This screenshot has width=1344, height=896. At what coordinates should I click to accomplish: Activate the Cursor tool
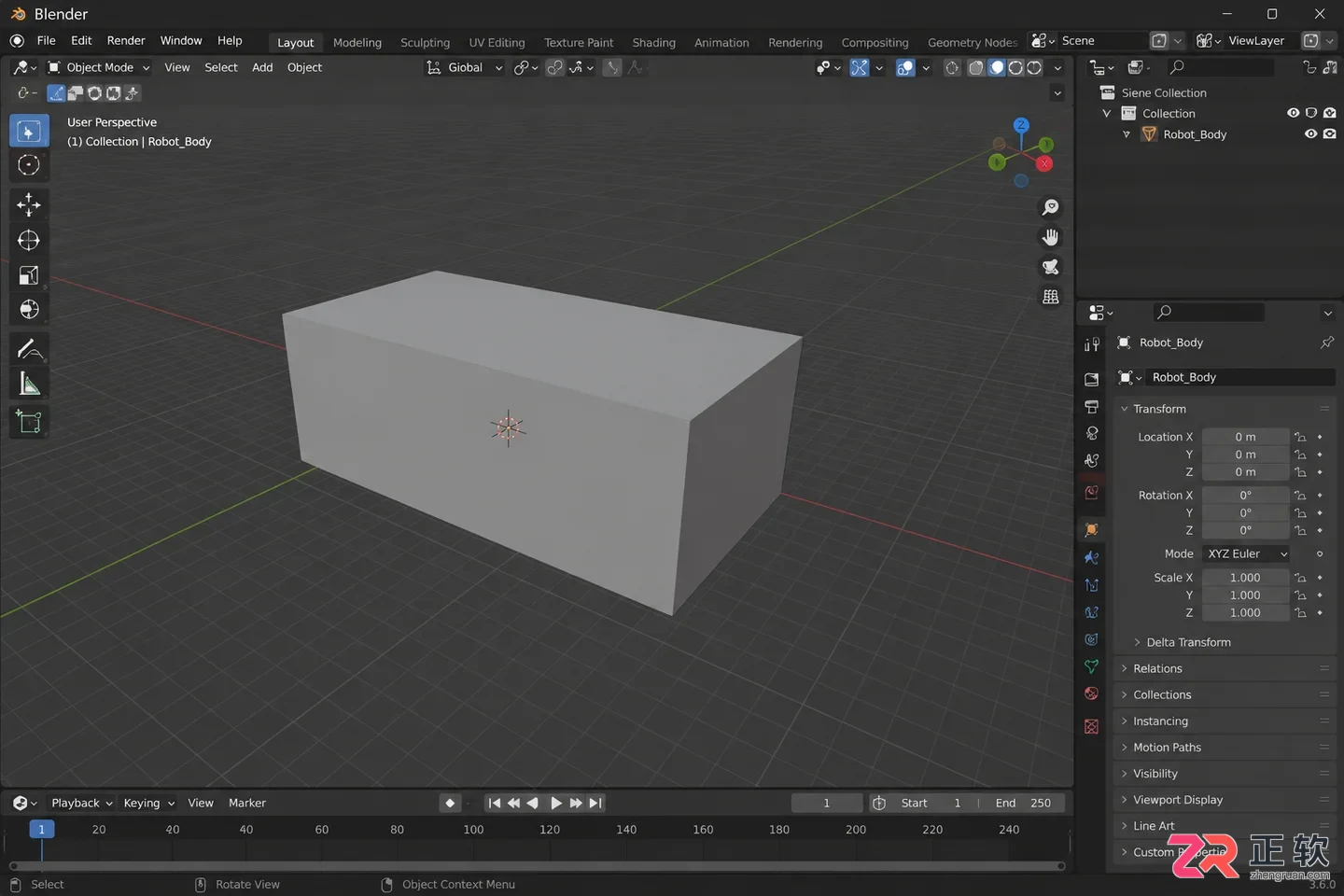[x=29, y=165]
